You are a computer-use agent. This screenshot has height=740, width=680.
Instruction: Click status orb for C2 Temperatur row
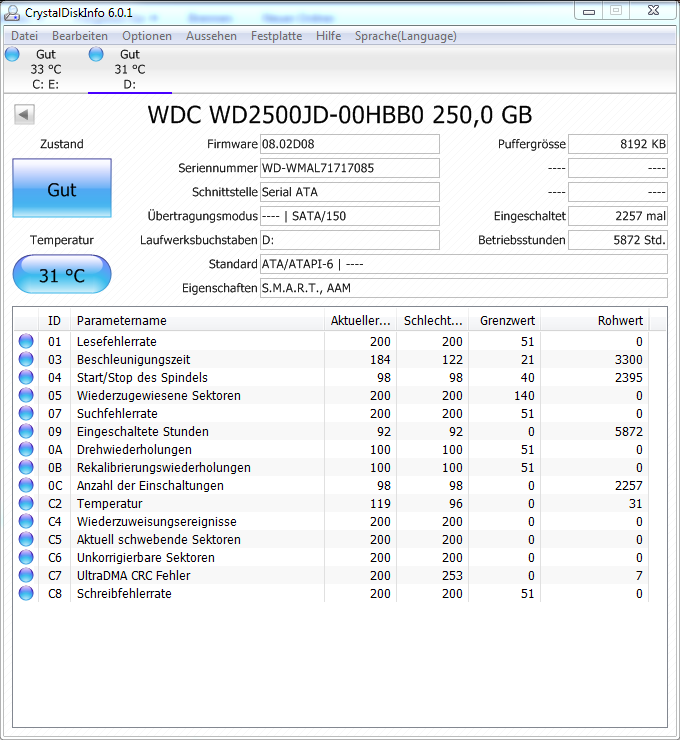pyautogui.click(x=26, y=503)
